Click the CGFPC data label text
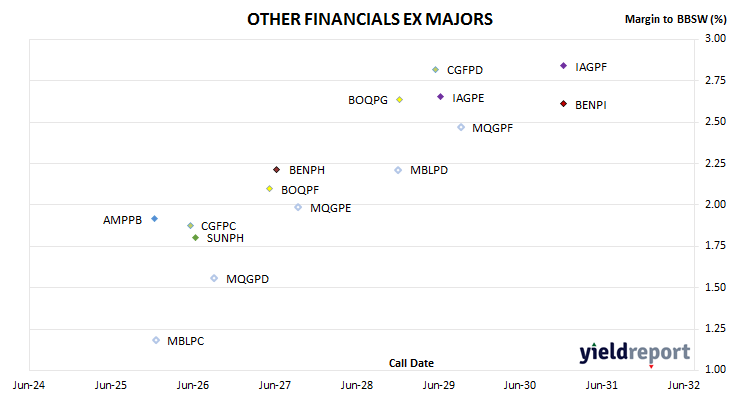This screenshot has height=399, width=730. click(218, 226)
